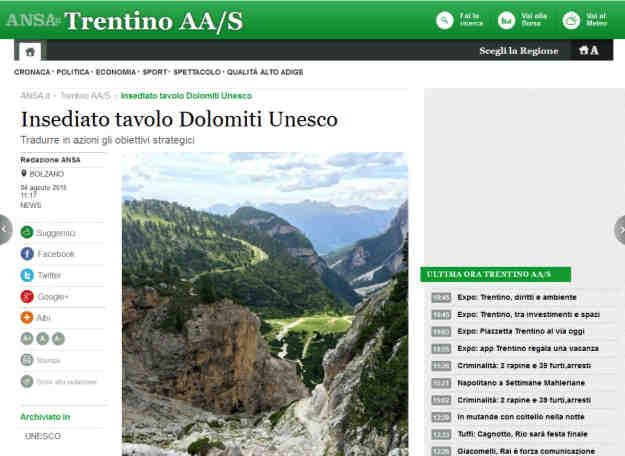Click the home icon in navigation bar
Viewport: 625px width, 456px height.
point(30,51)
